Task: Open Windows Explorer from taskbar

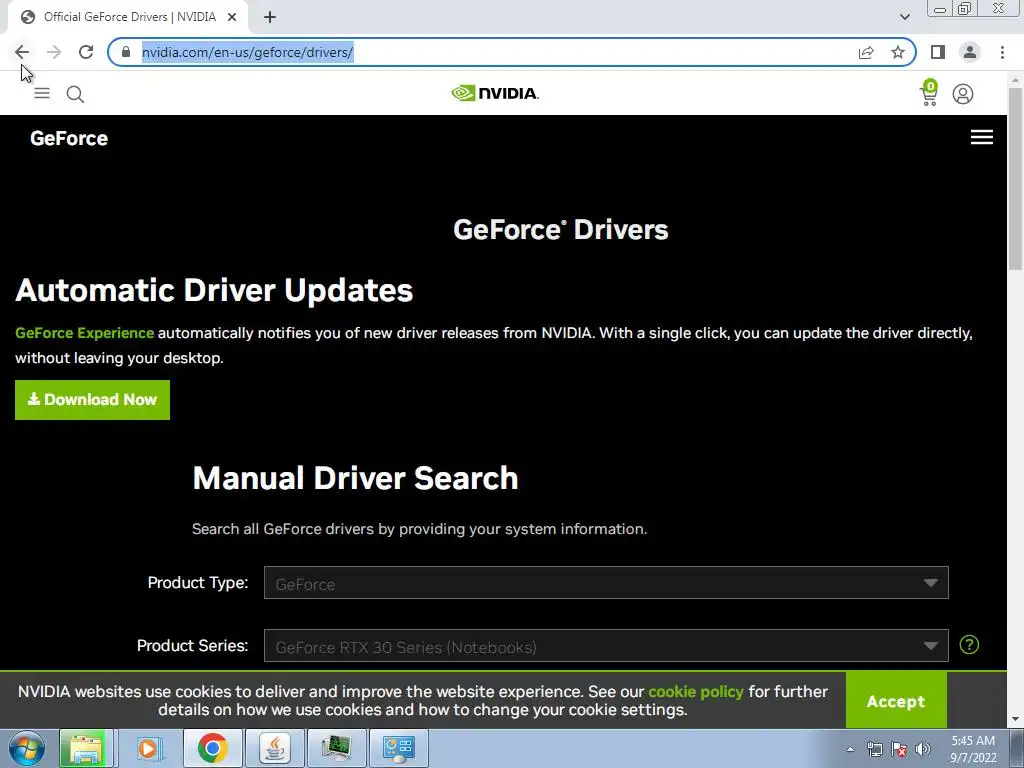Action: pos(86,748)
